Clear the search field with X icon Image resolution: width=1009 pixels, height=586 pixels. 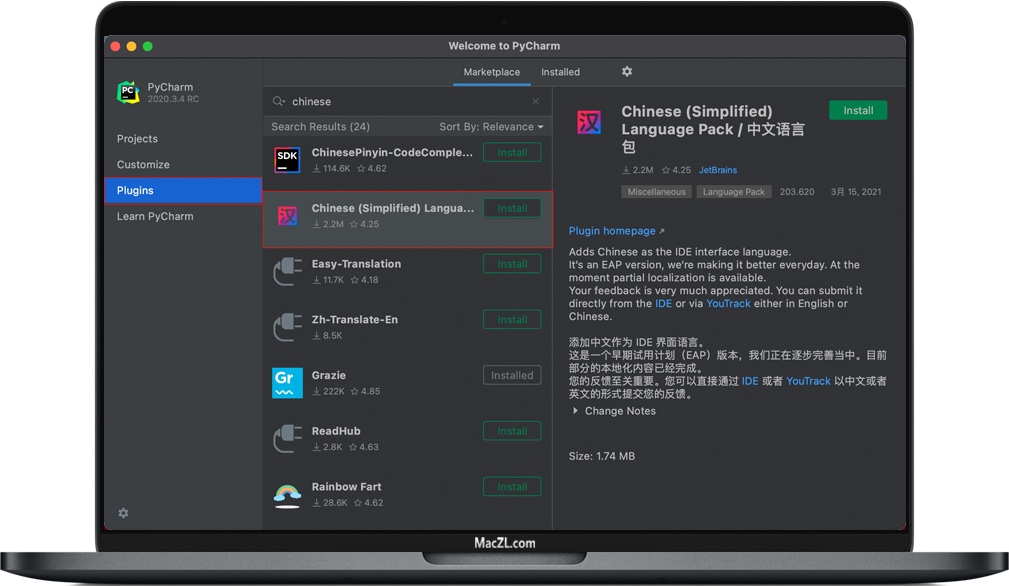(535, 101)
